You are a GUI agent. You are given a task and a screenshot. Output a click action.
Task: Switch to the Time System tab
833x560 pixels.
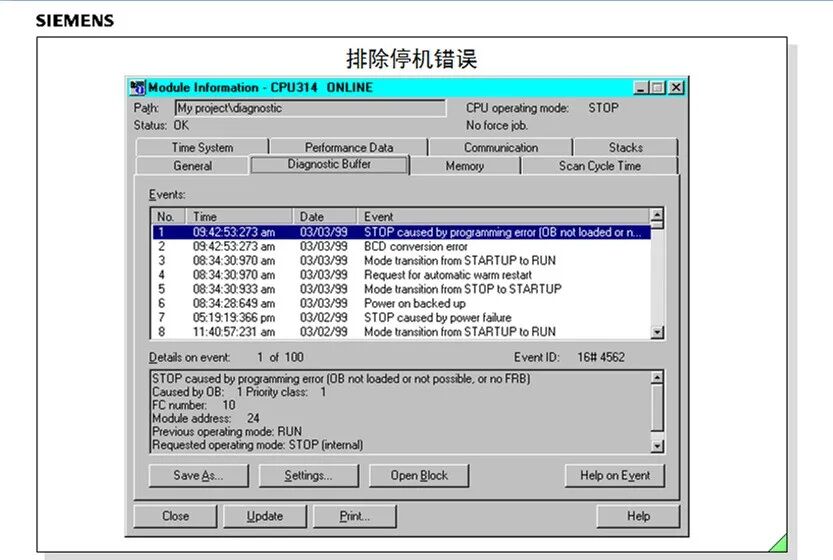pyautogui.click(x=202, y=147)
